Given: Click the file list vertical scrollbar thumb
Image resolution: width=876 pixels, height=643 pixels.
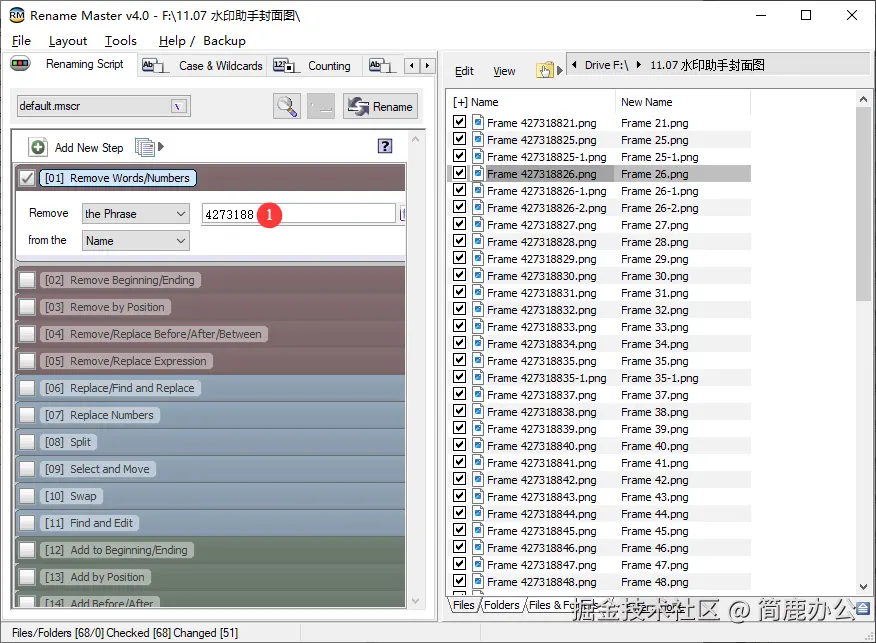Looking at the screenshot, I should click(x=863, y=204).
